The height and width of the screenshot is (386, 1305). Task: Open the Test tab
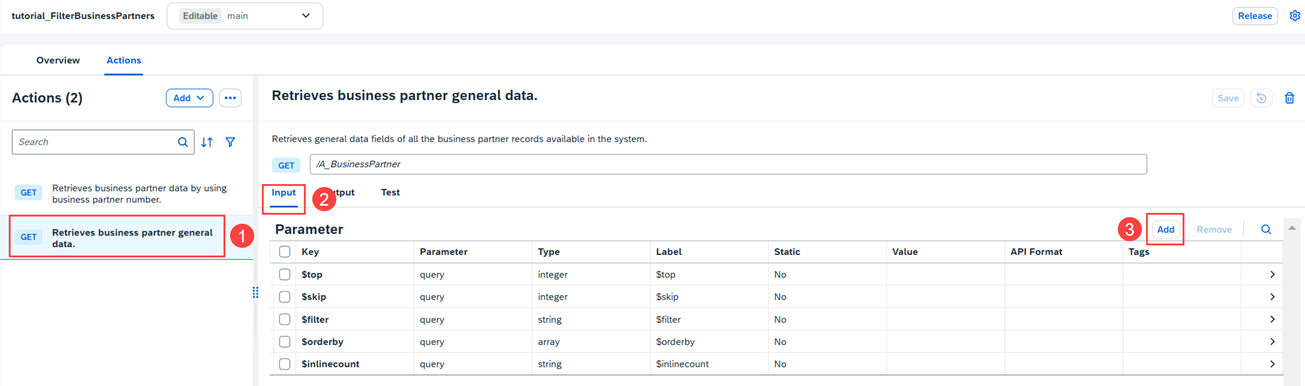[391, 192]
